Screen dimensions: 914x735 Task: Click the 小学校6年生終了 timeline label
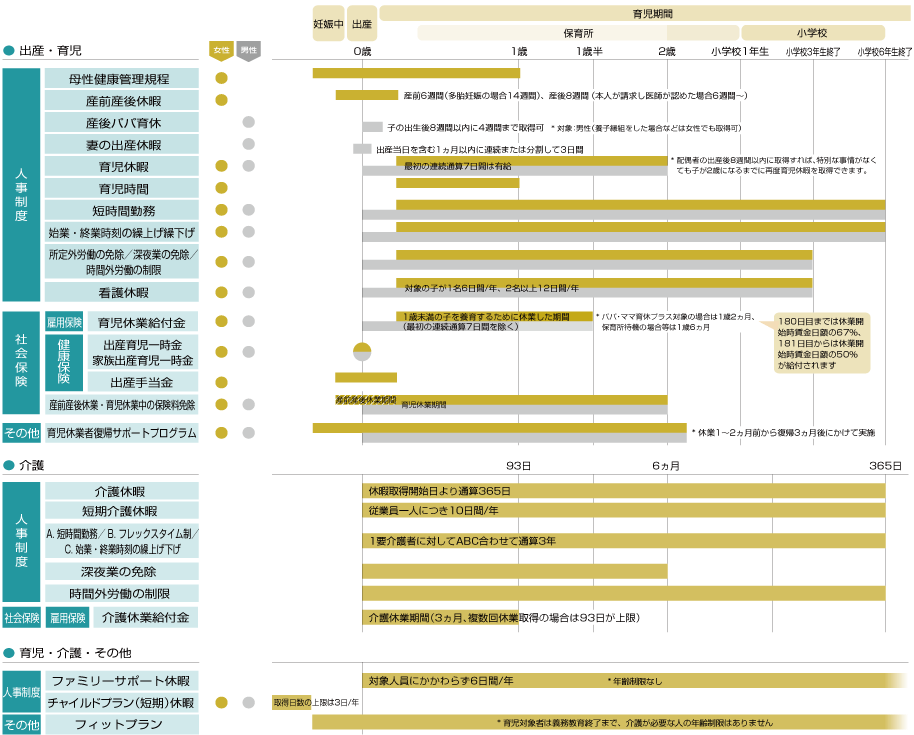pyautogui.click(x=885, y=51)
